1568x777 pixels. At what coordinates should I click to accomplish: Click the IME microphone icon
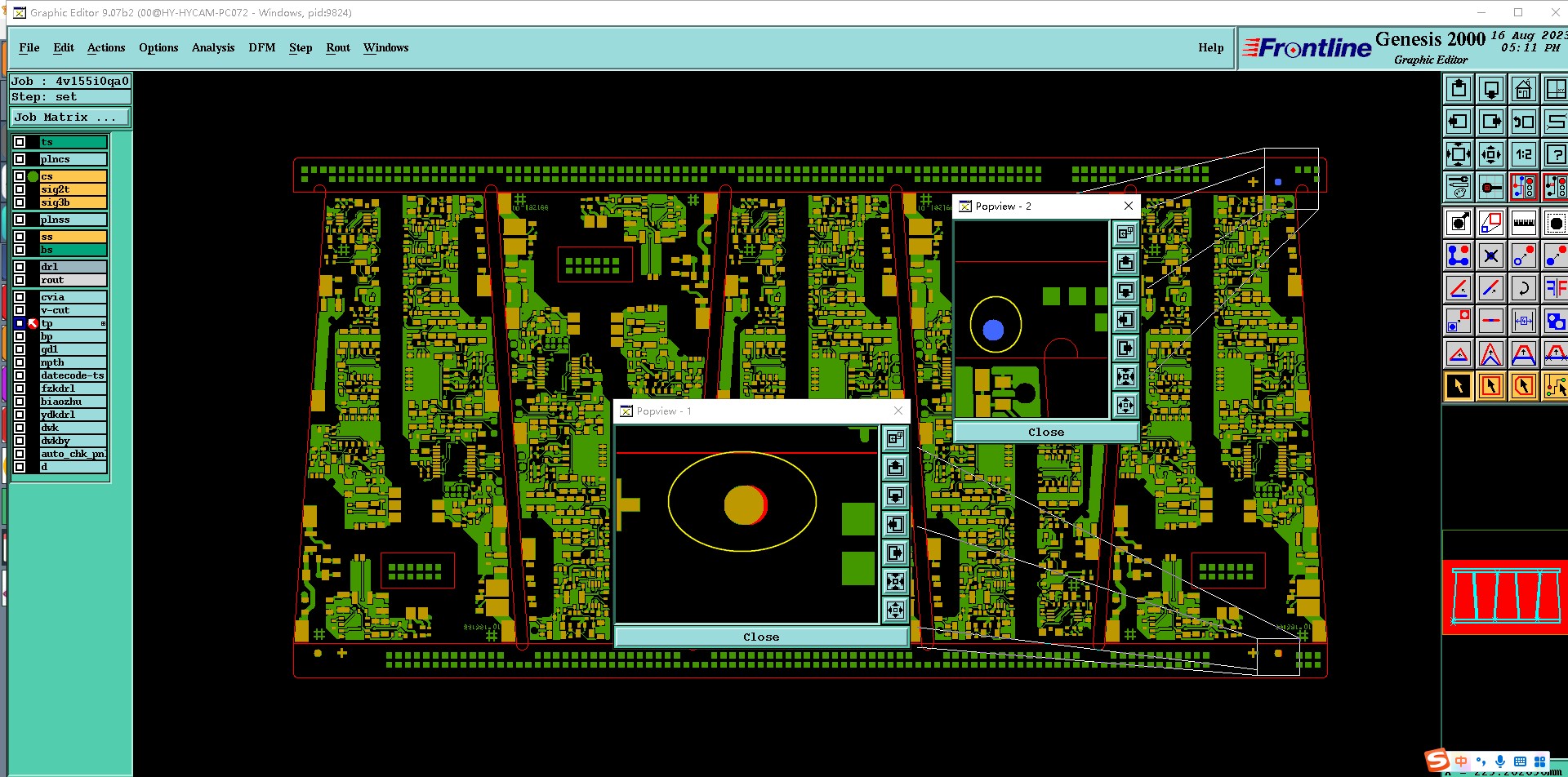click(x=1500, y=761)
